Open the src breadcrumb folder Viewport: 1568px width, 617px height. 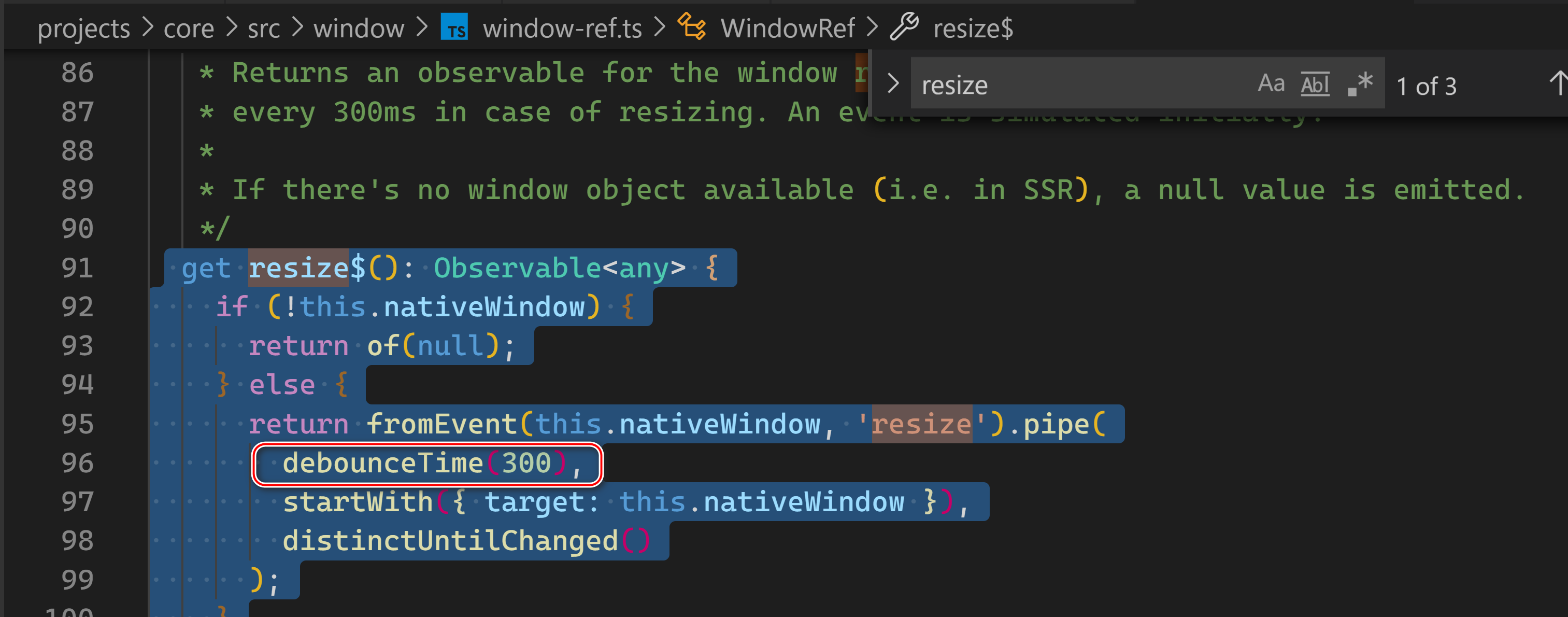264,29
